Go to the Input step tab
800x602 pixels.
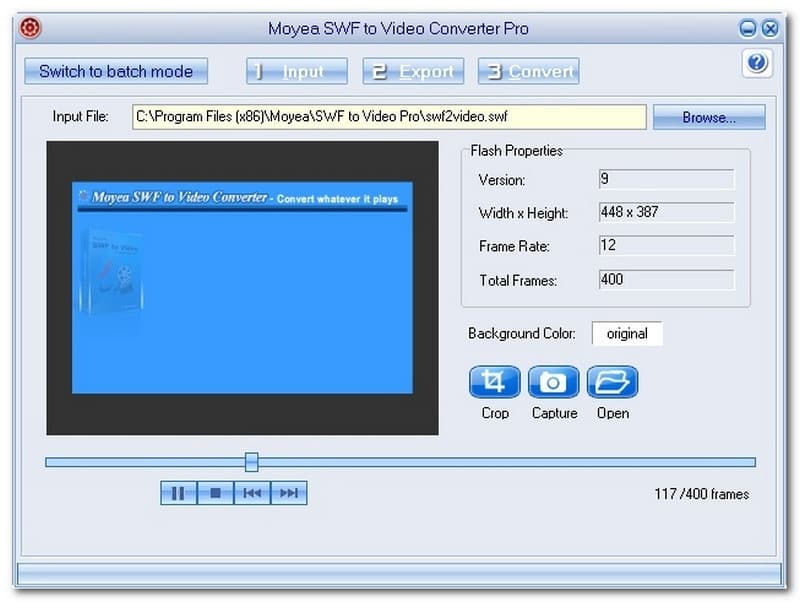[x=297, y=71]
